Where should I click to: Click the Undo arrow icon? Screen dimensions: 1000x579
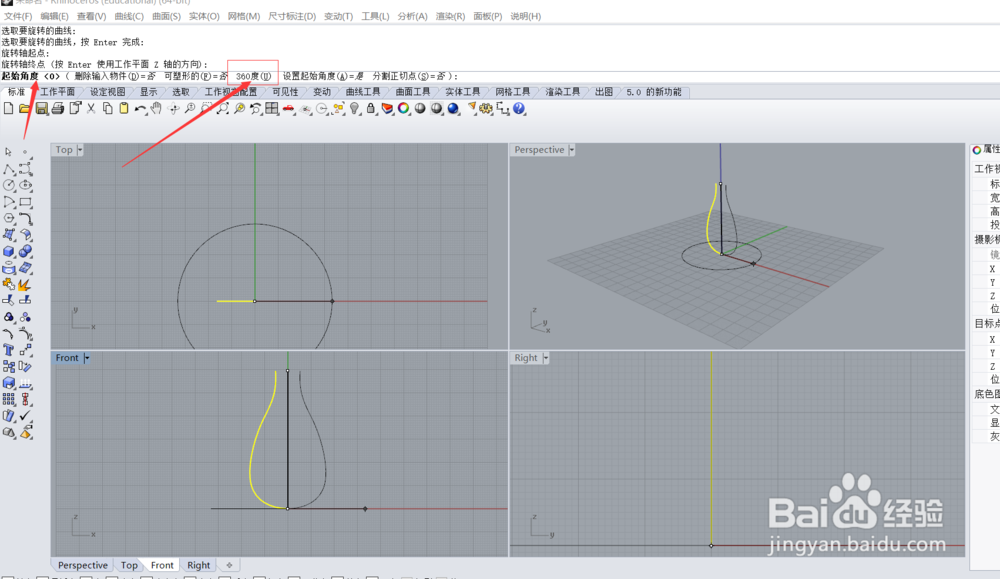click(x=140, y=108)
